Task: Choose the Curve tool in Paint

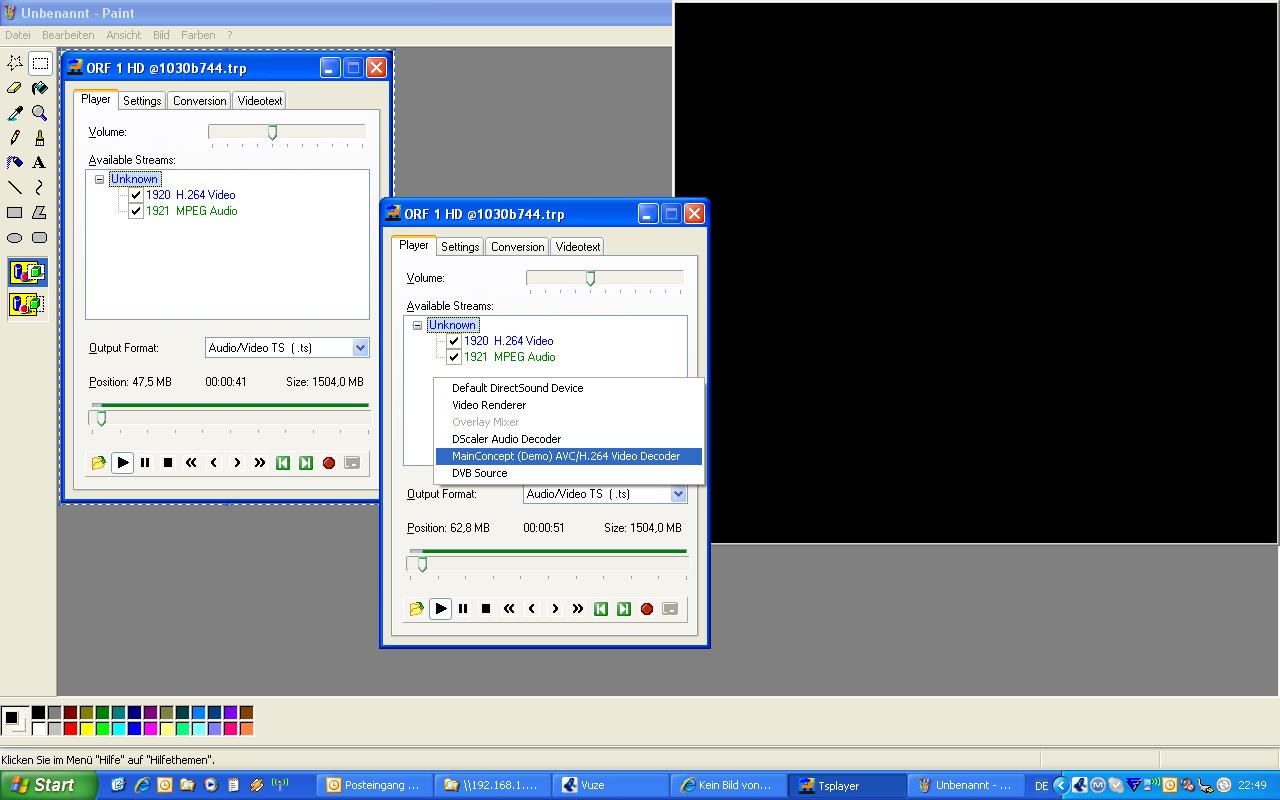Action: pyautogui.click(x=40, y=187)
